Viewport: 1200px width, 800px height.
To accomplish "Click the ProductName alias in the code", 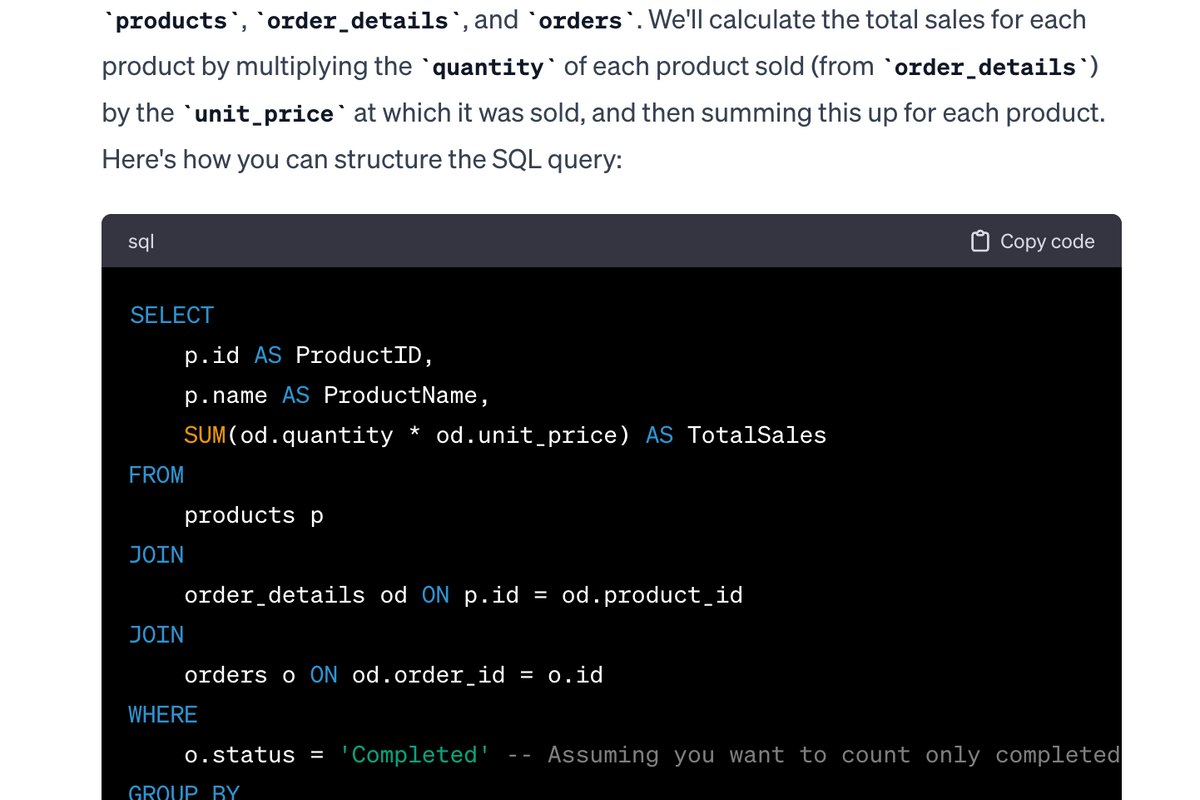I will pos(400,395).
